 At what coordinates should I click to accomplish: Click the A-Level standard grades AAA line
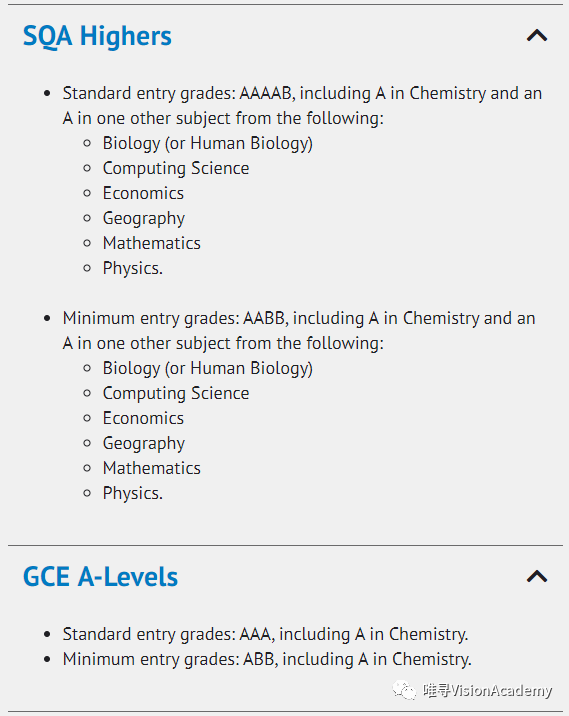click(265, 634)
